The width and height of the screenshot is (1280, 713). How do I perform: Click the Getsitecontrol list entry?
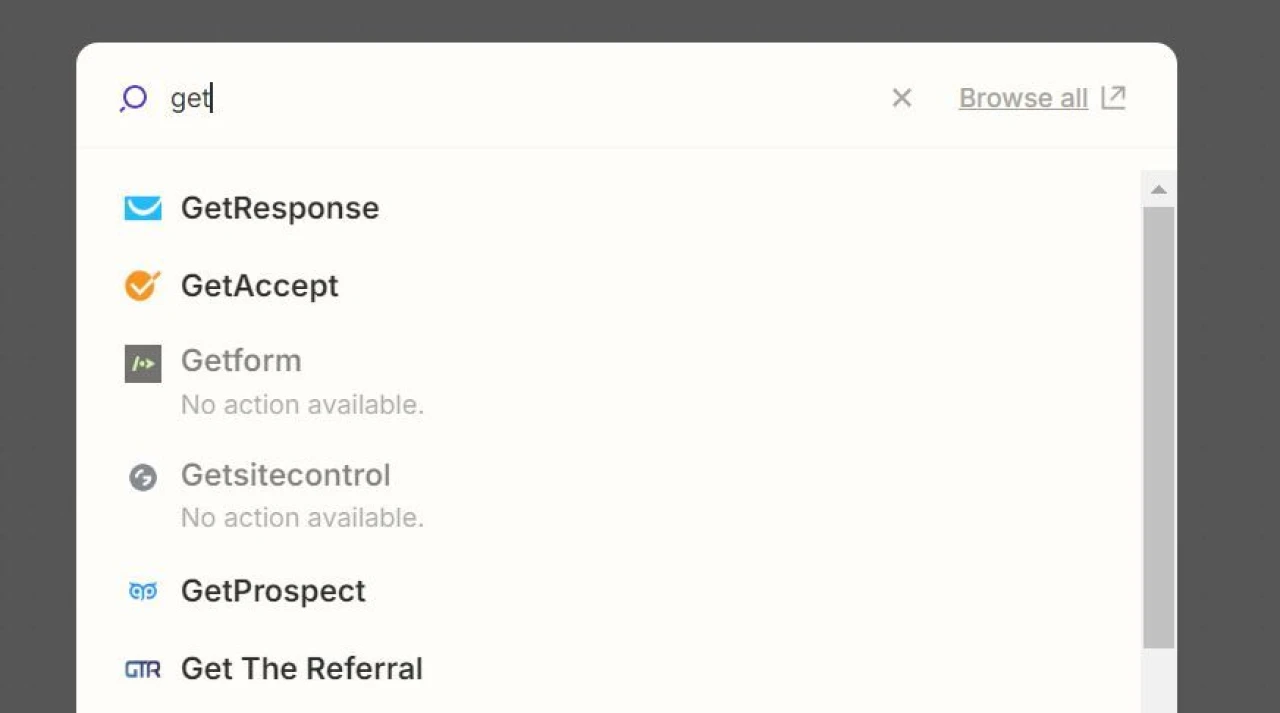(286, 475)
